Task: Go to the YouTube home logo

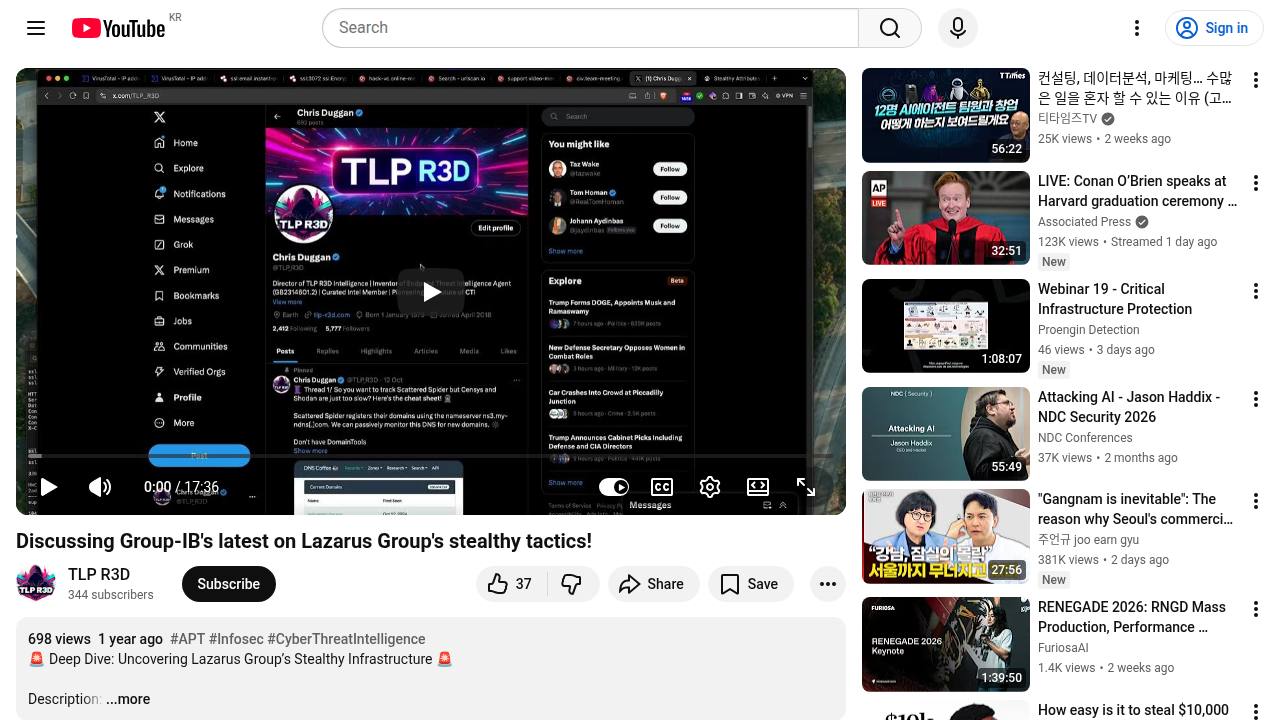Action: (118, 28)
